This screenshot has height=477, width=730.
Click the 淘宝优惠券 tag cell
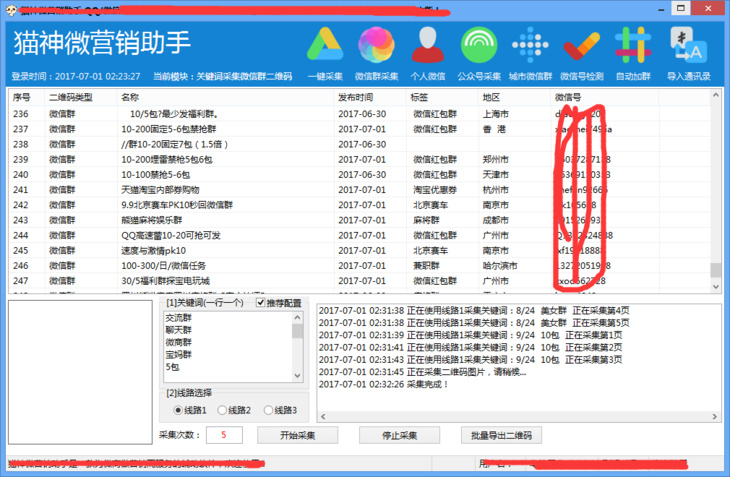click(435, 190)
